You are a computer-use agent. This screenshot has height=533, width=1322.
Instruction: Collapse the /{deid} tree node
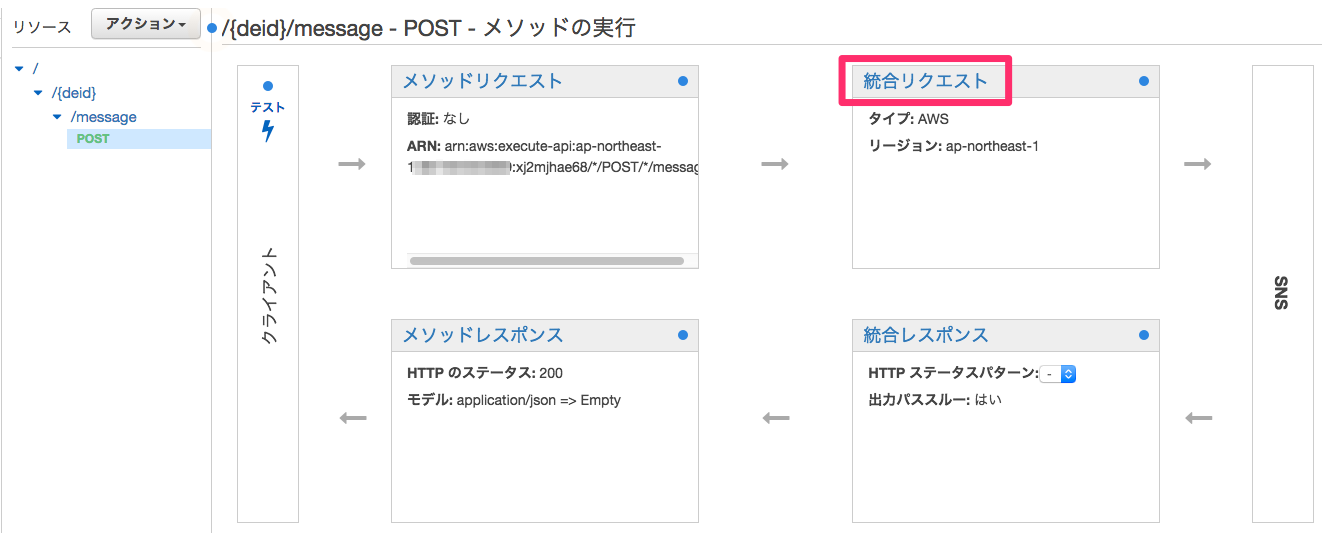point(38,93)
